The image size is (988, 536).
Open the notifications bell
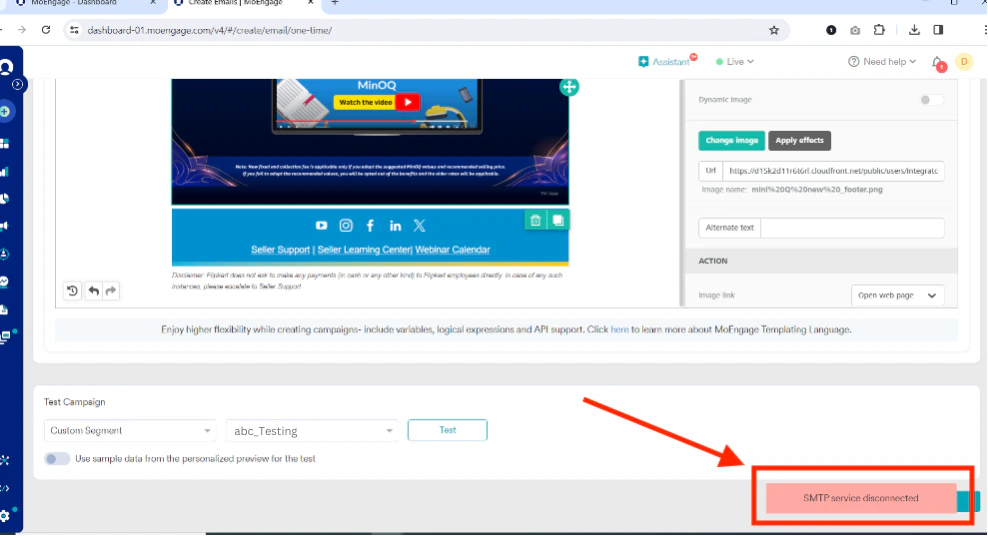click(938, 62)
